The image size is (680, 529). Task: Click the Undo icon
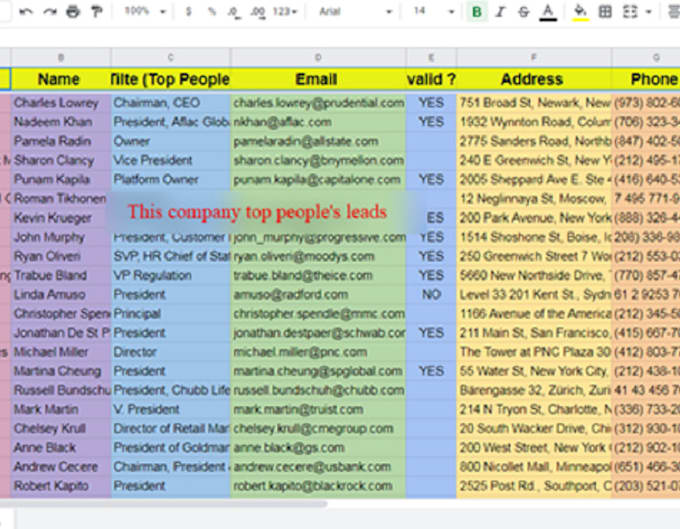[x=26, y=12]
